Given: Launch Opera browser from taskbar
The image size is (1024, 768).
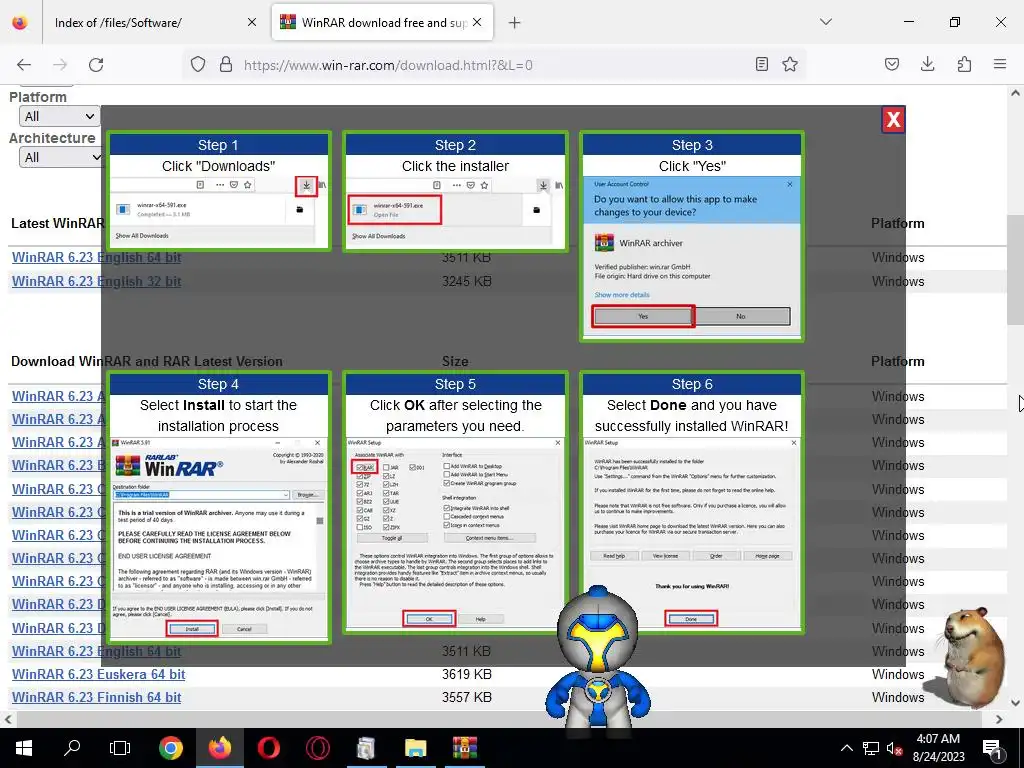Looking at the screenshot, I should coord(268,748).
